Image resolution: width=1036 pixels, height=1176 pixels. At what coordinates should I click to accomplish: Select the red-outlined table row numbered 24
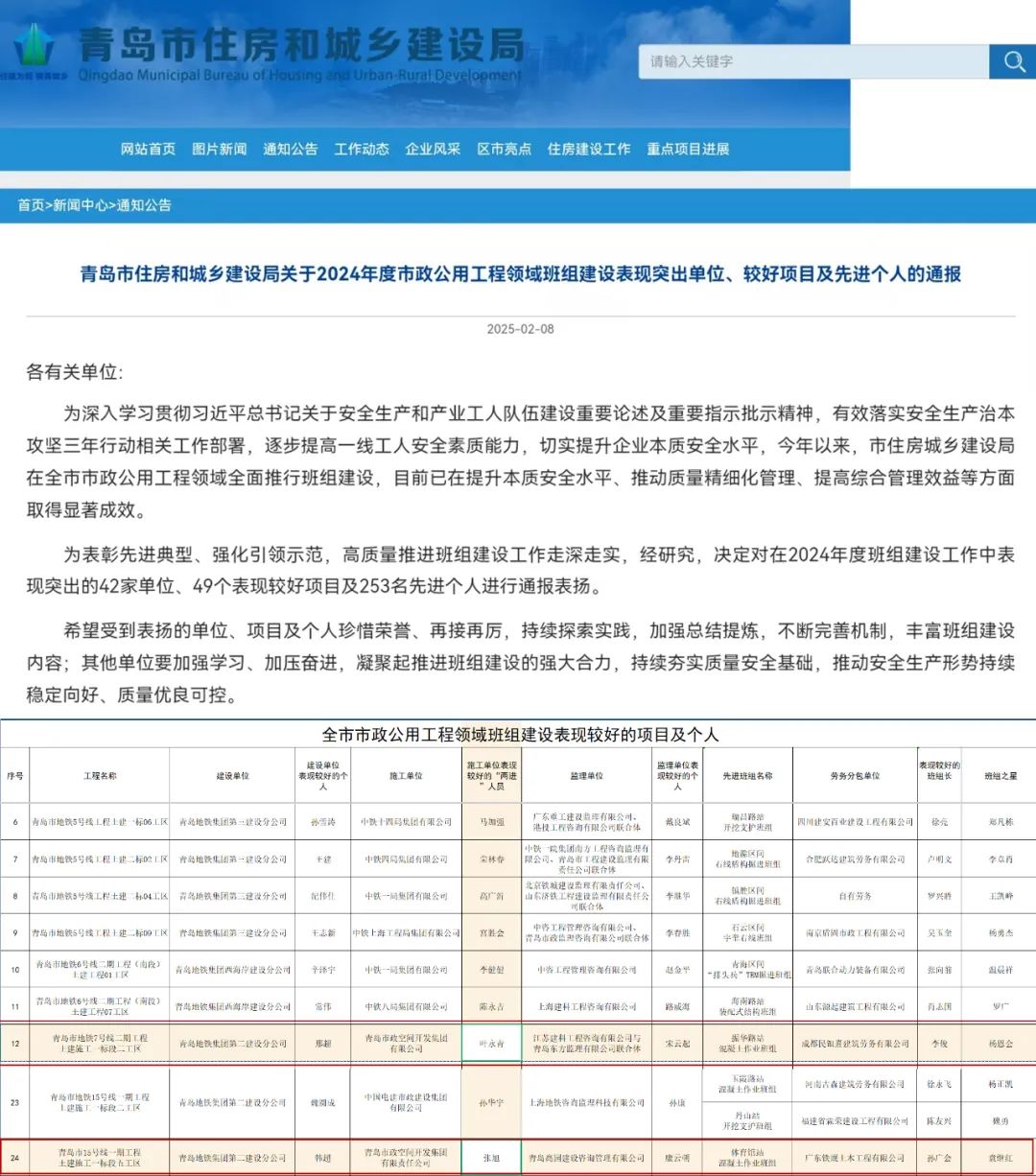coord(518,1158)
